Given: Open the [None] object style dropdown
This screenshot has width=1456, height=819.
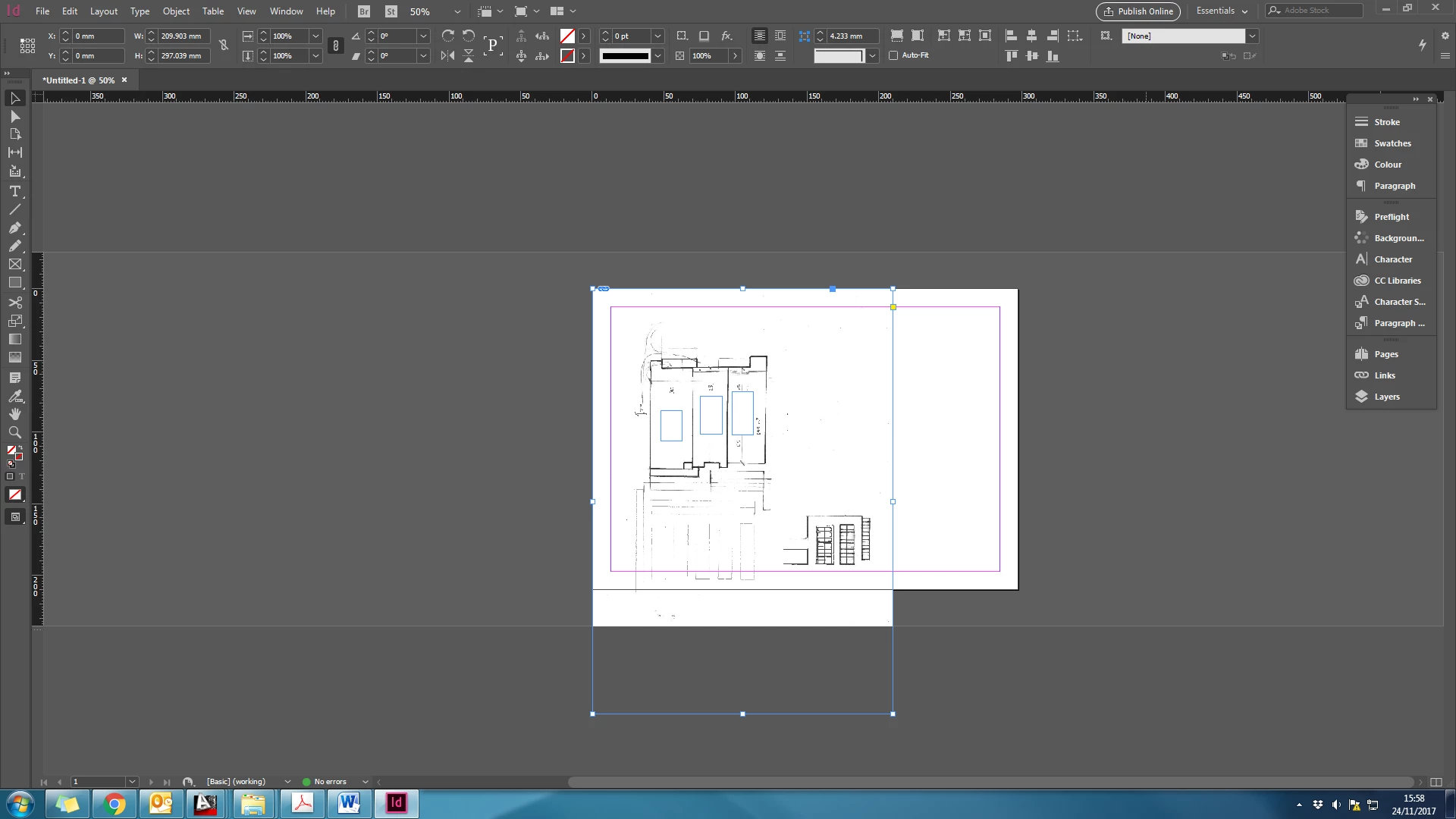Looking at the screenshot, I should (x=1252, y=36).
